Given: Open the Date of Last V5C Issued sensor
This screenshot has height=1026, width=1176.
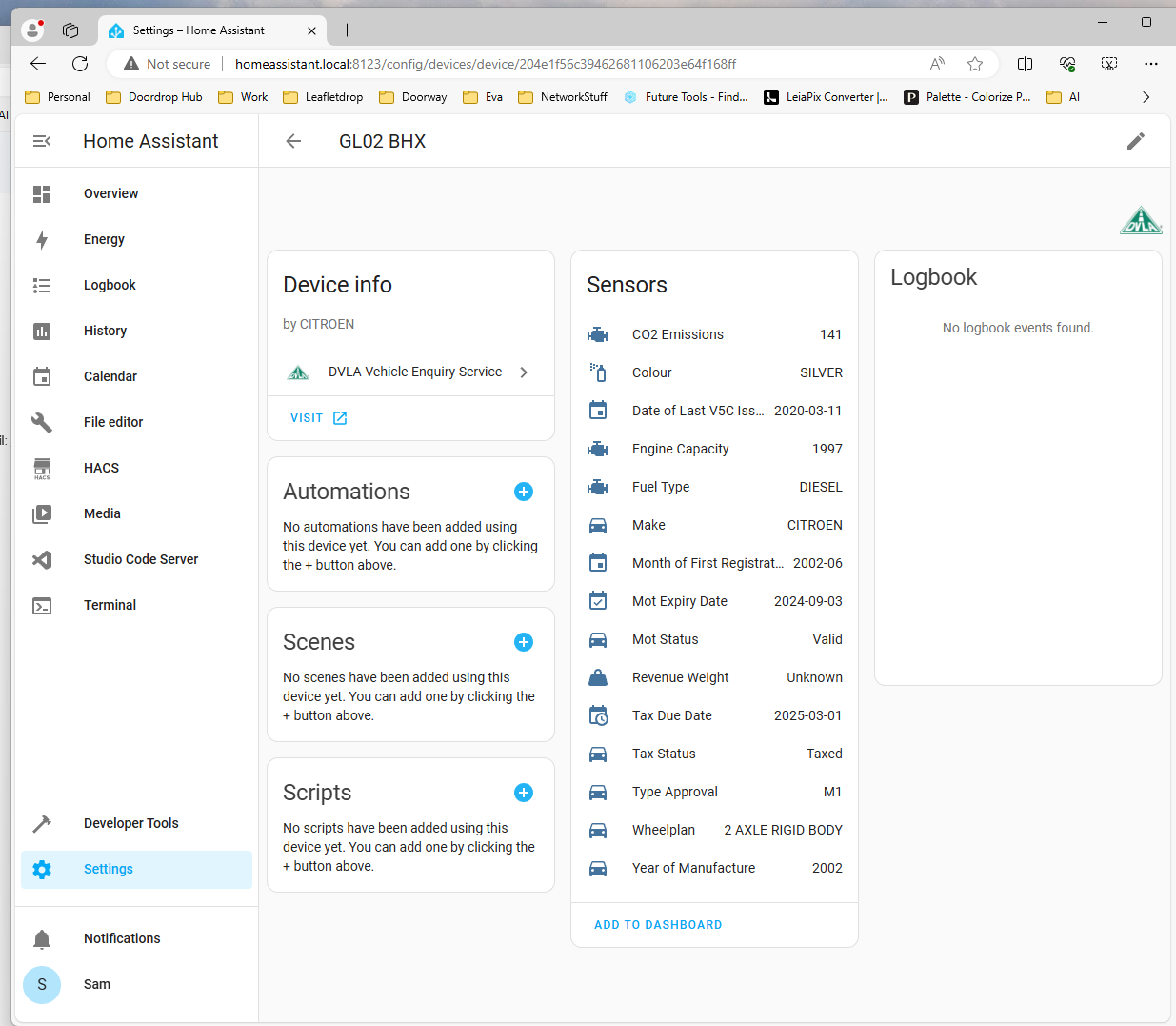Looking at the screenshot, I should click(x=714, y=411).
